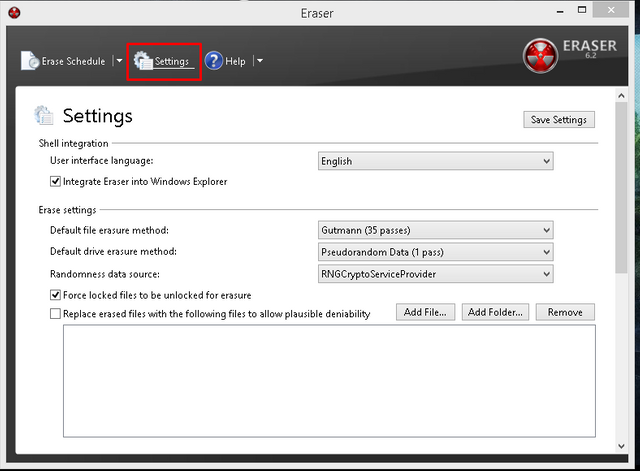Click the Eraser red hazard logo

pyautogui.click(x=540, y=56)
